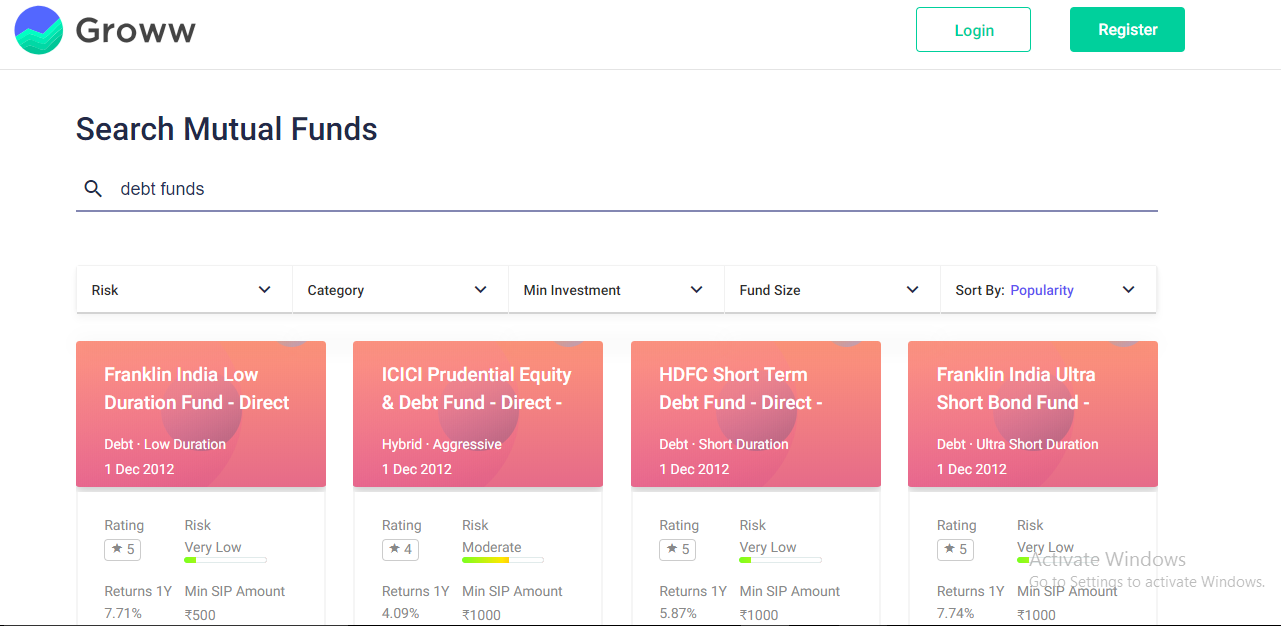Click the ₹500 minimum SIP amount
This screenshot has width=1281, height=626.
(x=200, y=614)
